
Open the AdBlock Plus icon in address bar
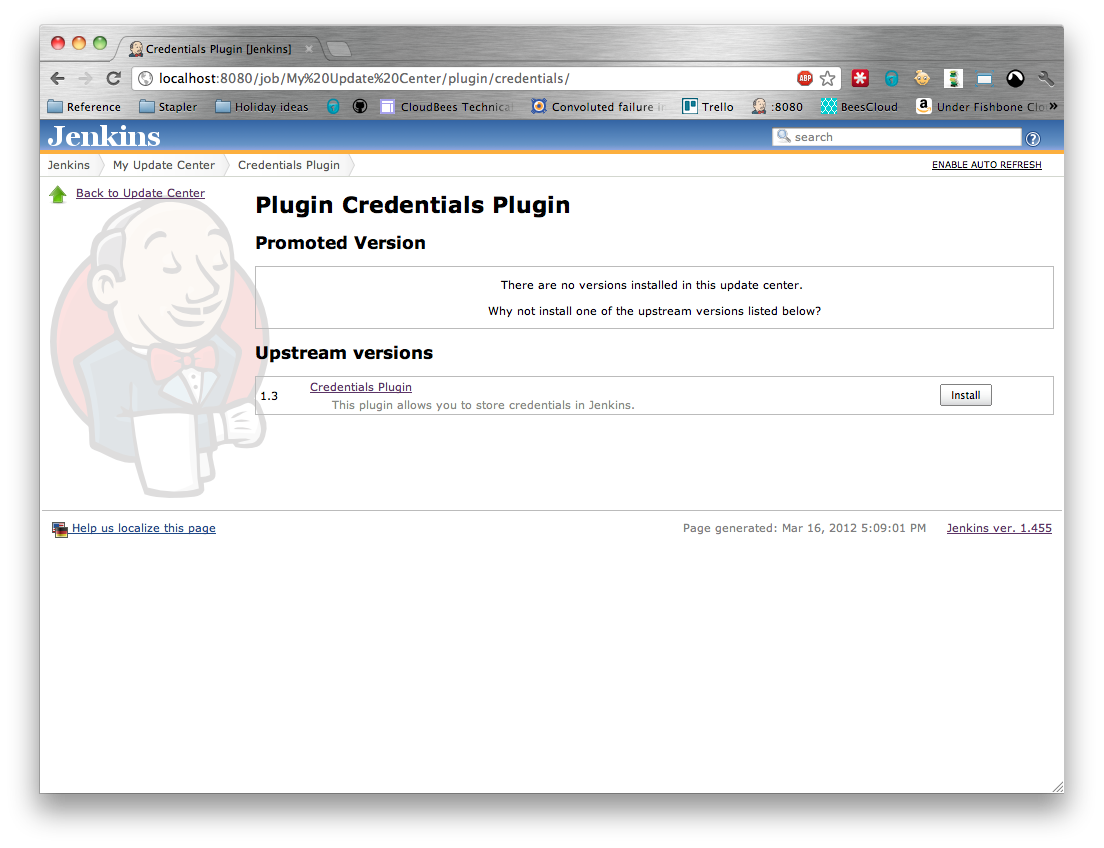[805, 78]
